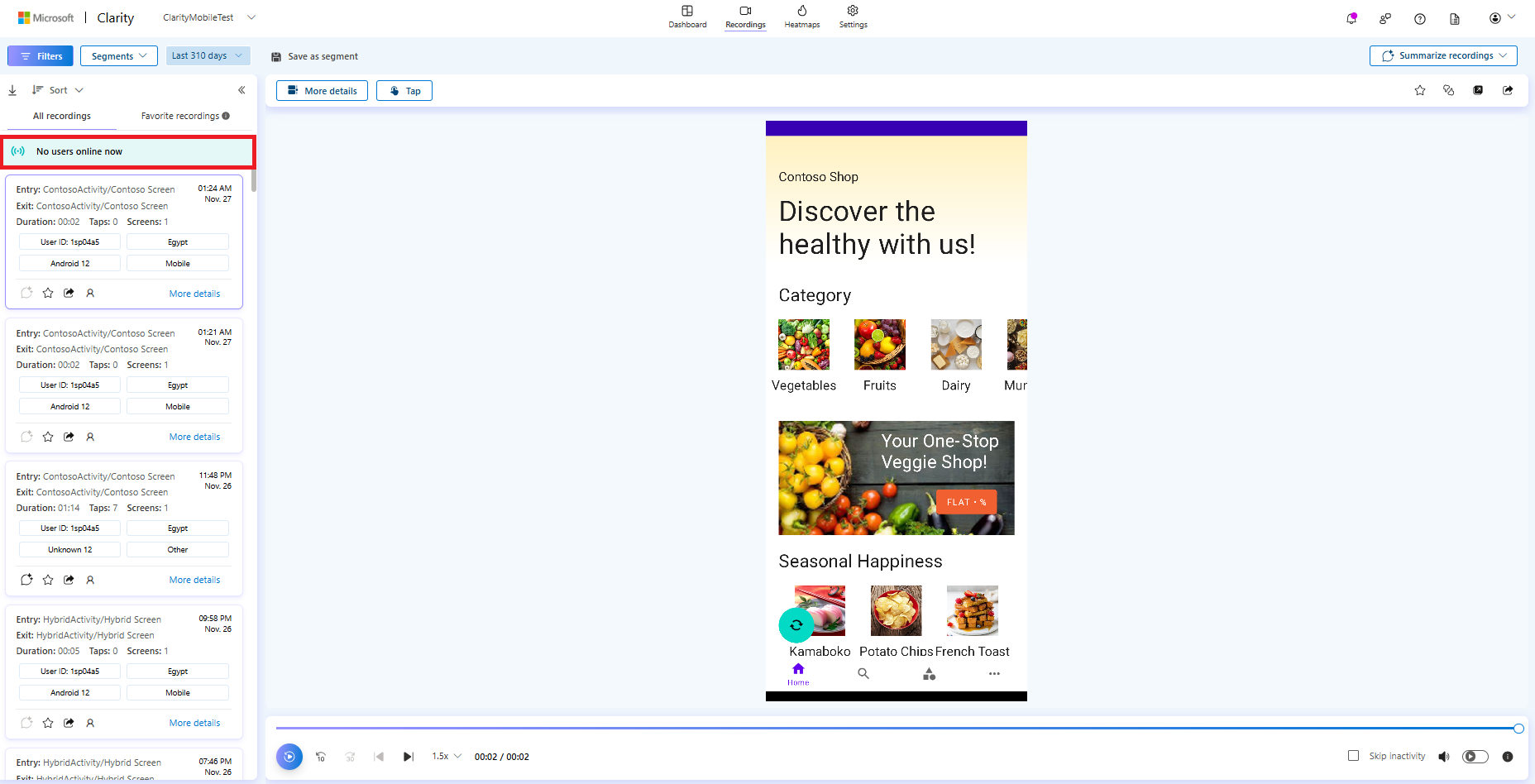The width and height of the screenshot is (1535, 784).
Task: Open the playback info icon
Action: (1508, 756)
